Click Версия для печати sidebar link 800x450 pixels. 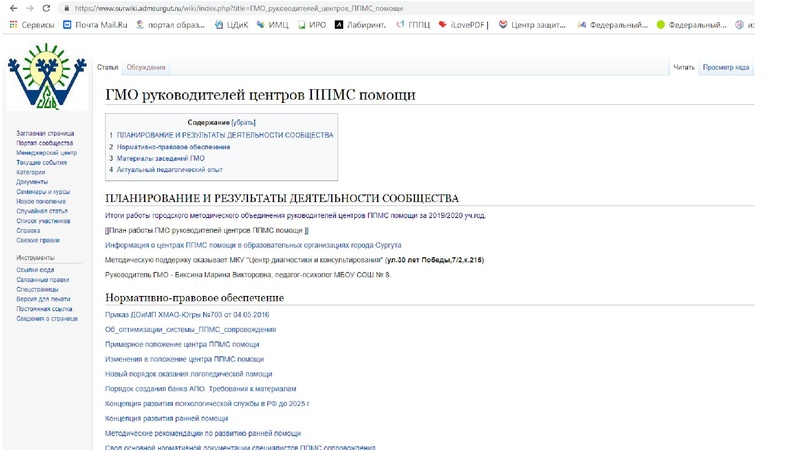[x=43, y=299]
